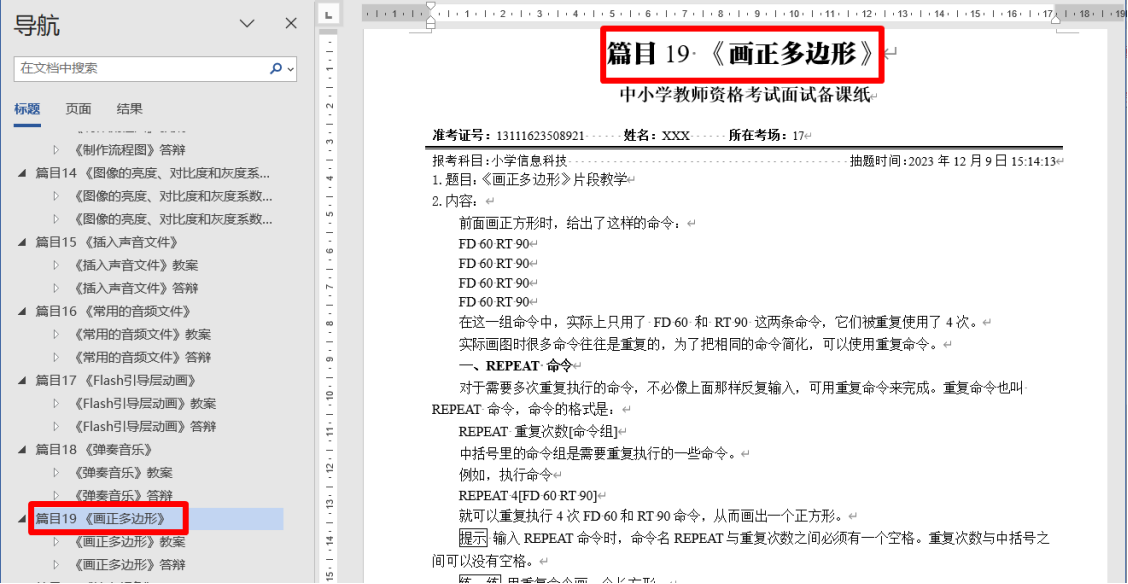Image resolution: width=1128 pixels, height=584 pixels.
Task: Open 篇目18《弹奏音乐》 in navigation list
Action: tap(92, 450)
